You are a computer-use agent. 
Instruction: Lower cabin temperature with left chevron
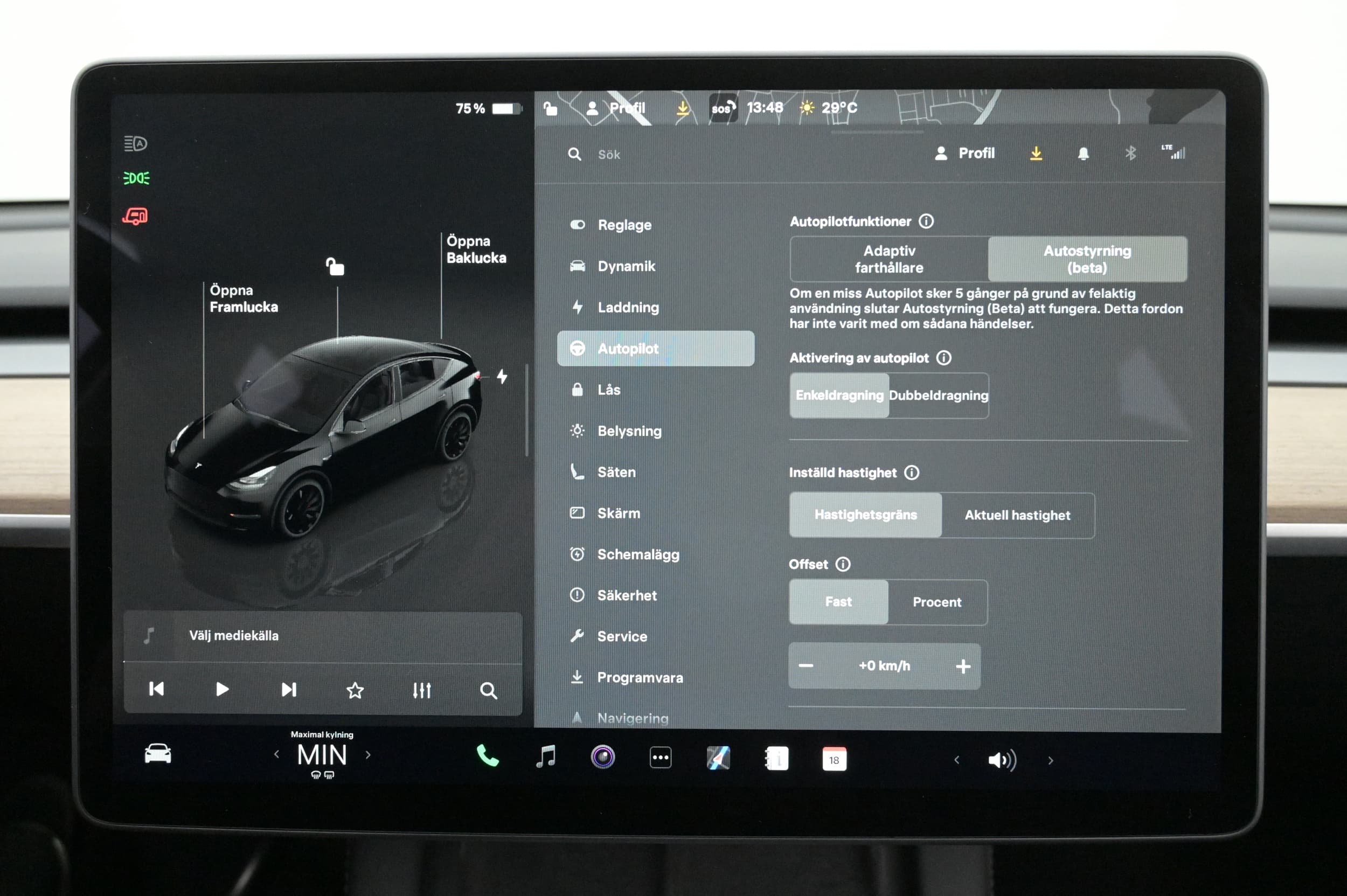[276, 754]
